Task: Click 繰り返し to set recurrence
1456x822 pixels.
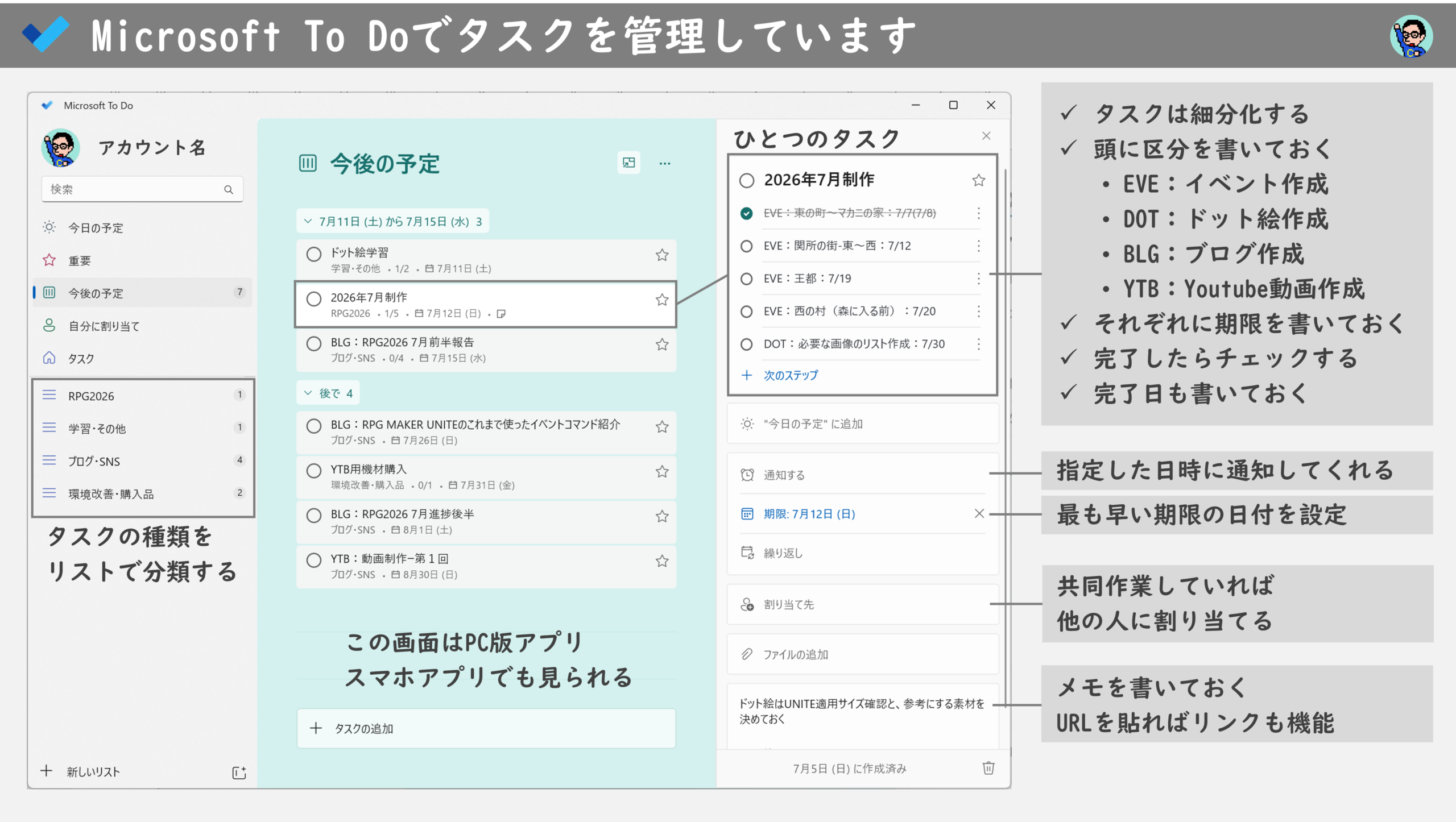Action: [x=863, y=553]
